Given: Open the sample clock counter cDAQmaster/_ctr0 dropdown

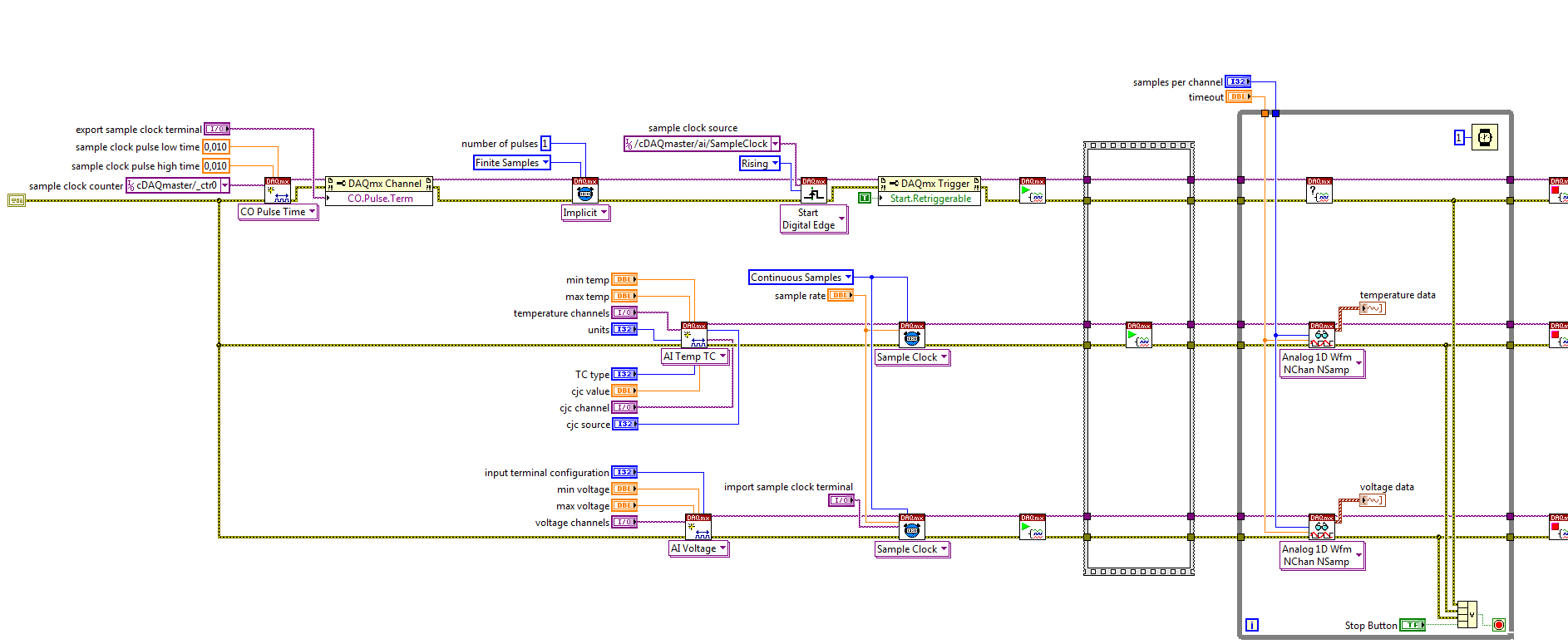Looking at the screenshot, I should click(x=224, y=185).
